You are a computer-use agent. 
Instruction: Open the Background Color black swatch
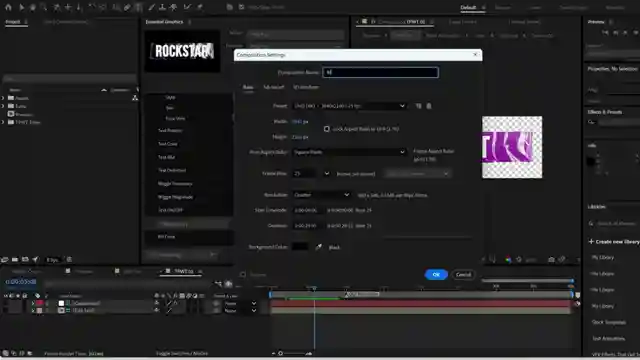click(300, 247)
